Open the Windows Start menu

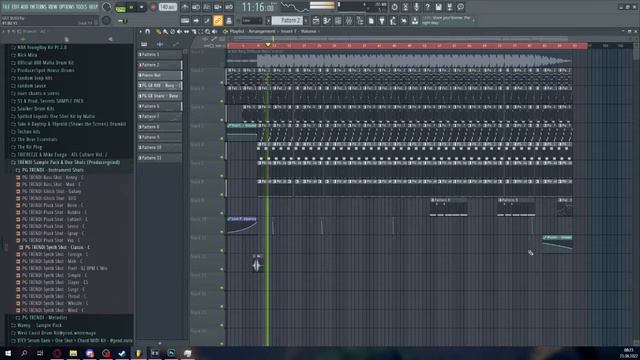click(8, 353)
